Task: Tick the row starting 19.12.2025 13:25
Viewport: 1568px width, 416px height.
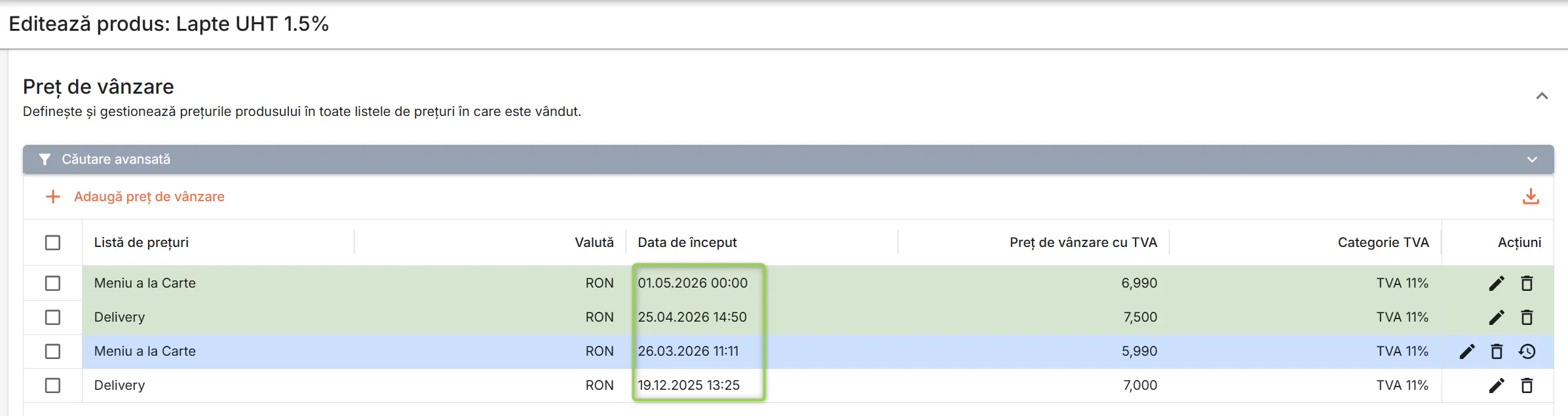Action: pyautogui.click(x=53, y=385)
